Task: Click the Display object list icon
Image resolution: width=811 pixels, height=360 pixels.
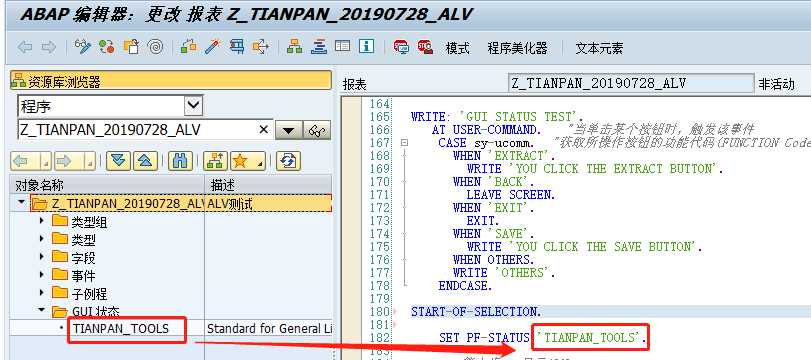Action: [x=295, y=47]
